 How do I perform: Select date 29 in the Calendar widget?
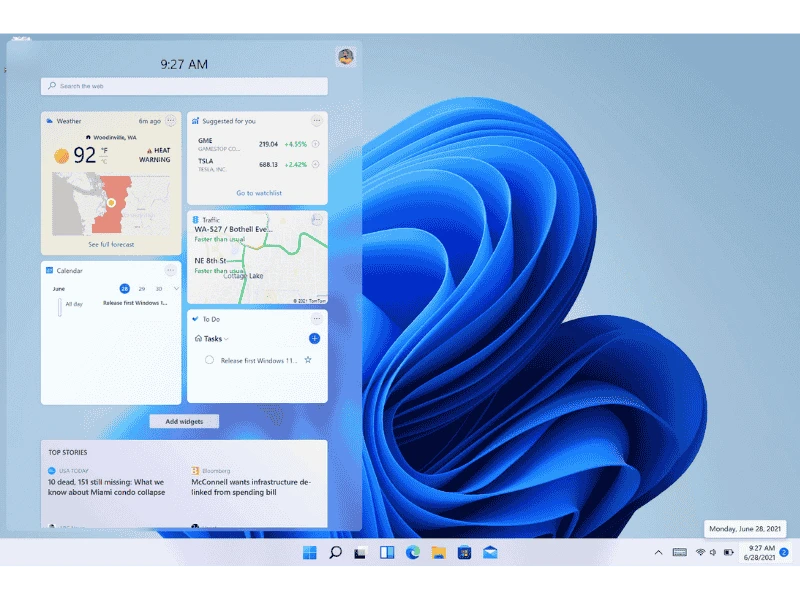tap(142, 289)
